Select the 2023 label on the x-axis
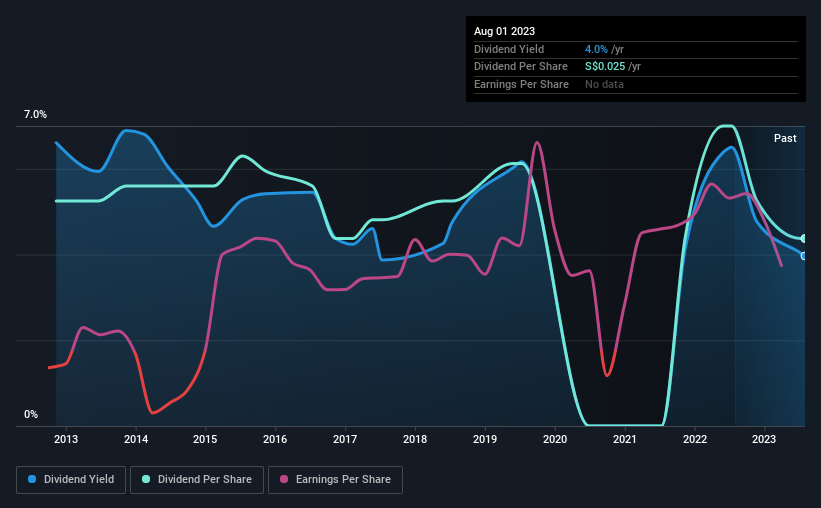This screenshot has height=508, width=821. click(x=764, y=439)
